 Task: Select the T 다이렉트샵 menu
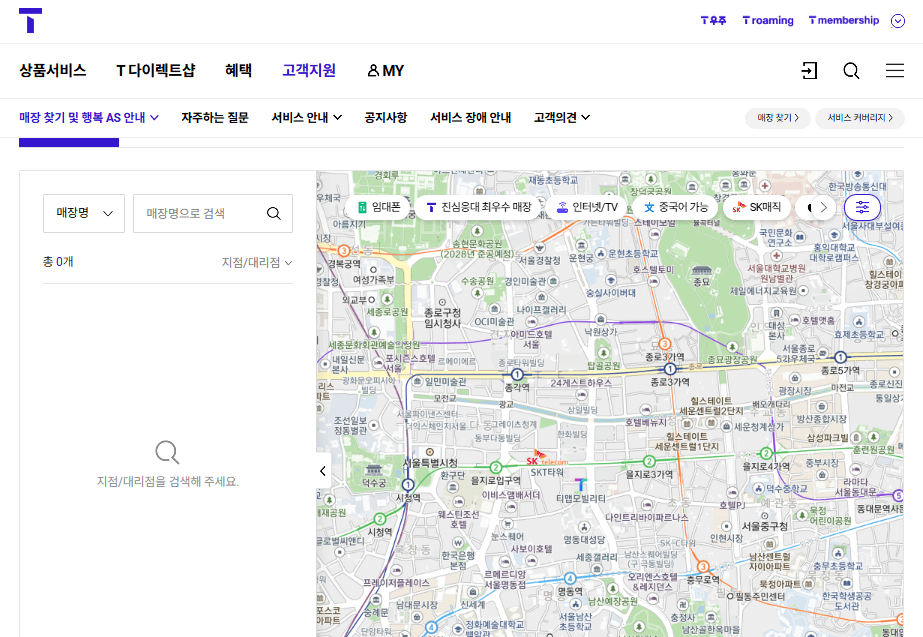(x=155, y=71)
